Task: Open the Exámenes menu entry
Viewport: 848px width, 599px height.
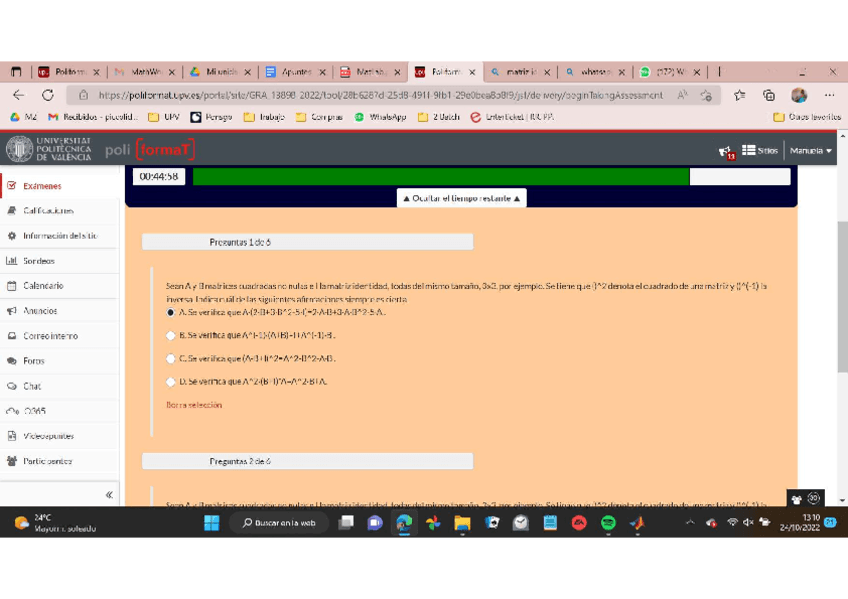Action: (44, 185)
